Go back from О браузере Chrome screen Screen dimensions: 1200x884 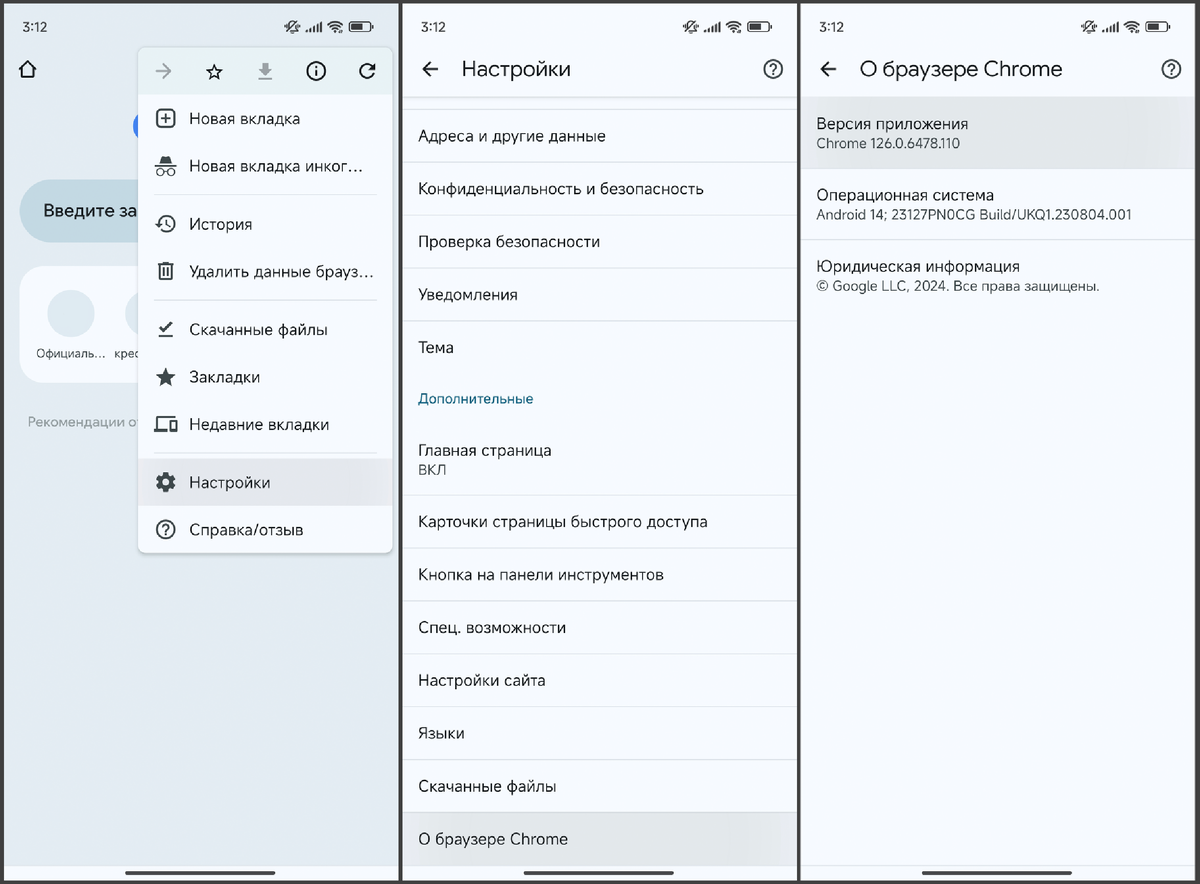pyautogui.click(x=828, y=69)
